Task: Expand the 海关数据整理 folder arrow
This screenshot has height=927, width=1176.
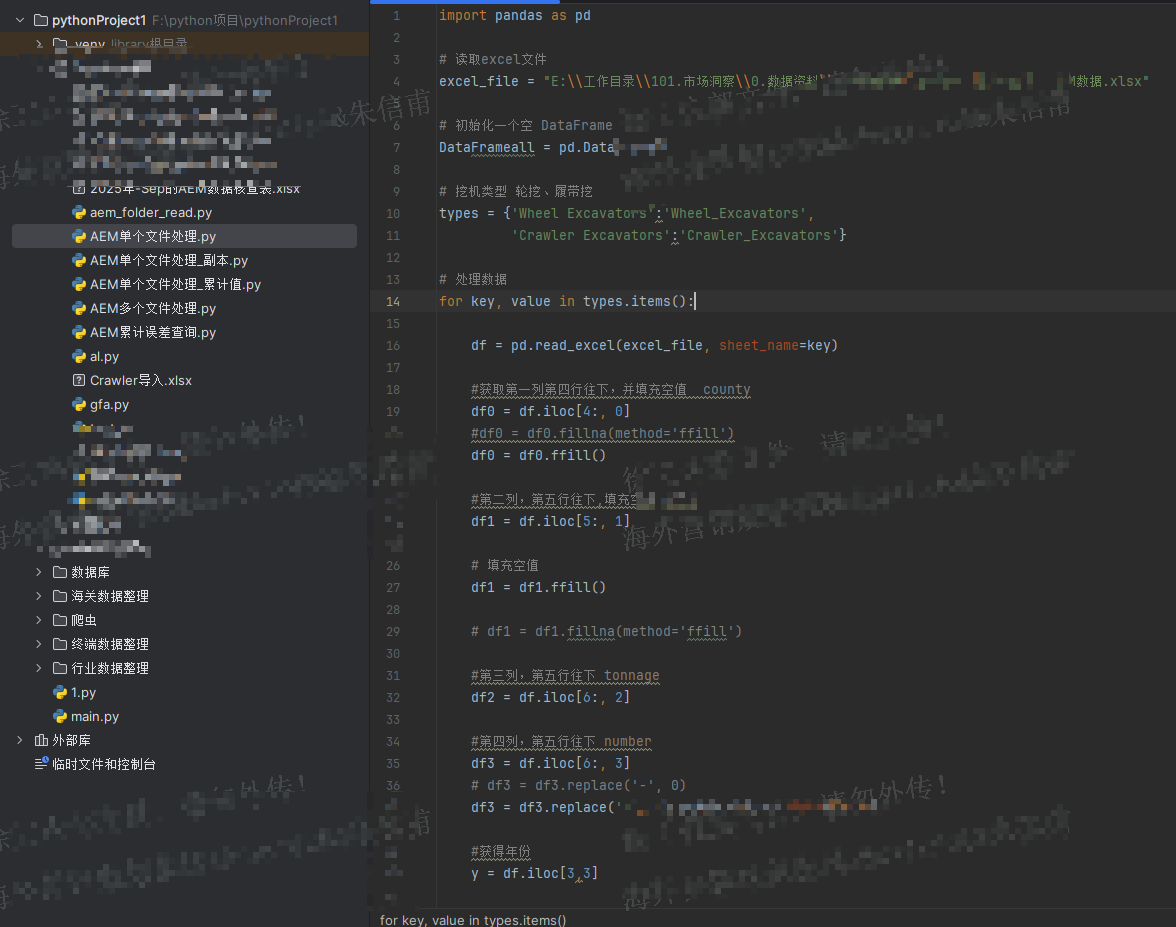Action: (38, 596)
